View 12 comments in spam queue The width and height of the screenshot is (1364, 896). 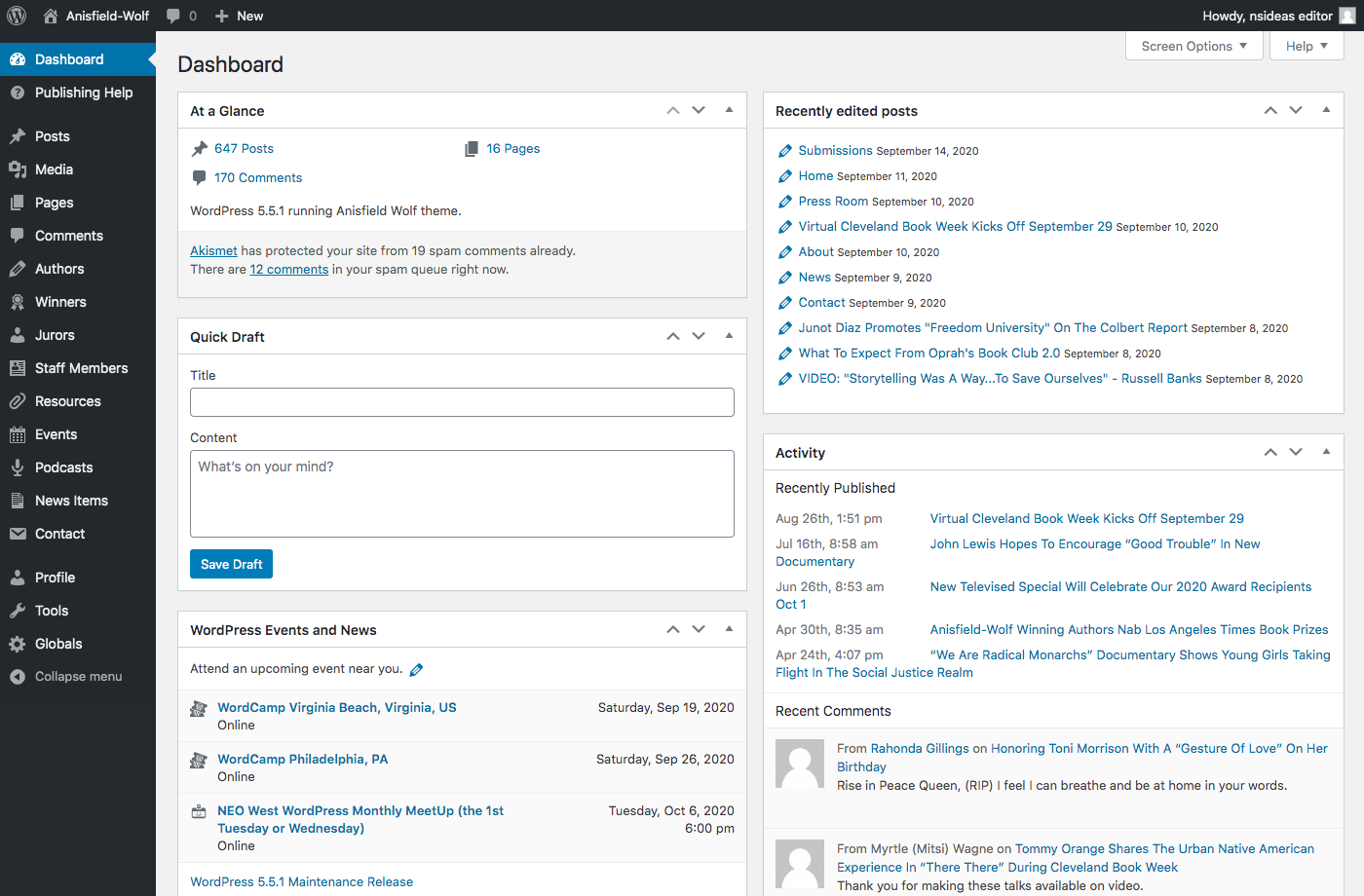coord(289,270)
